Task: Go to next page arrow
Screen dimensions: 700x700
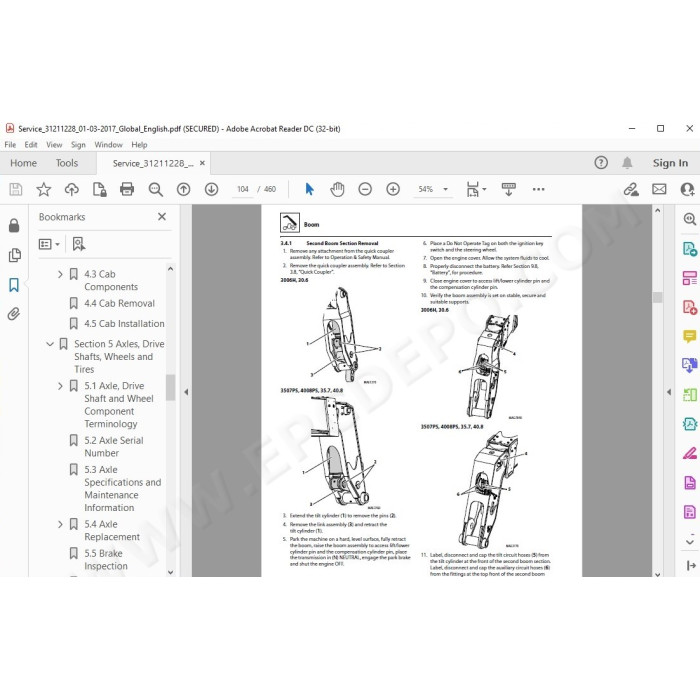Action: coord(211,189)
